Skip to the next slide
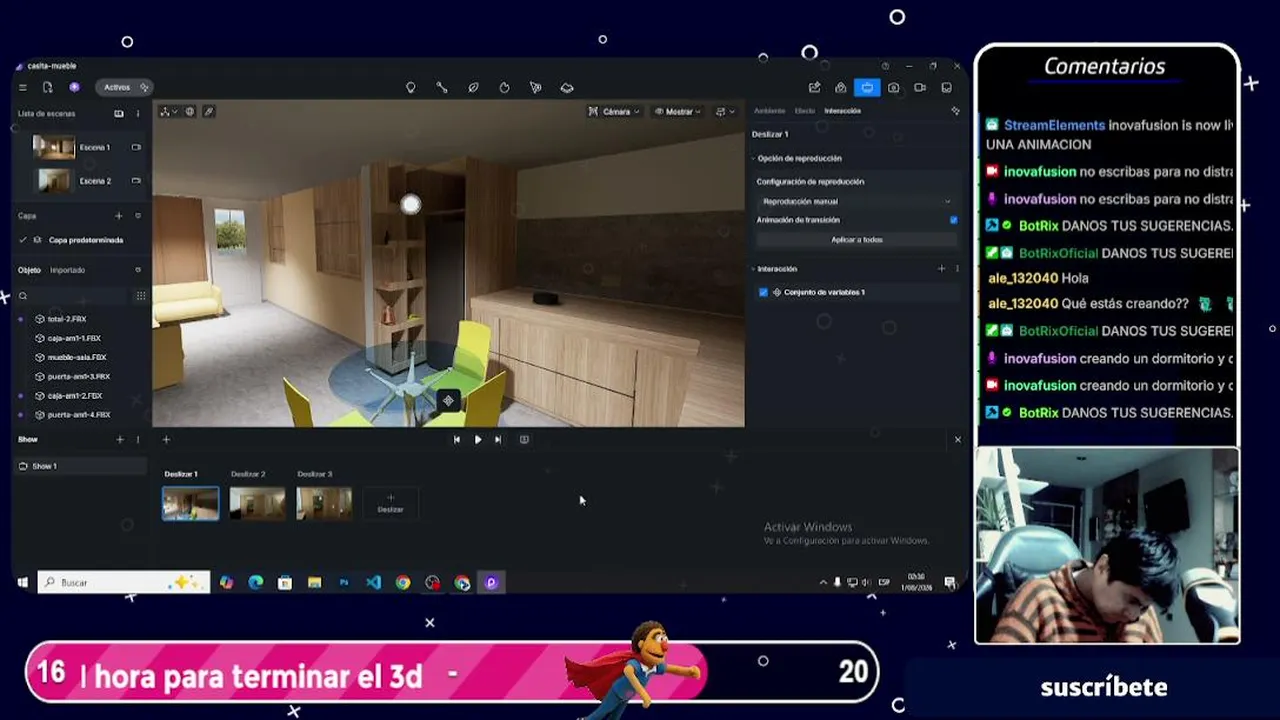This screenshot has height=720, width=1280. (x=498, y=439)
